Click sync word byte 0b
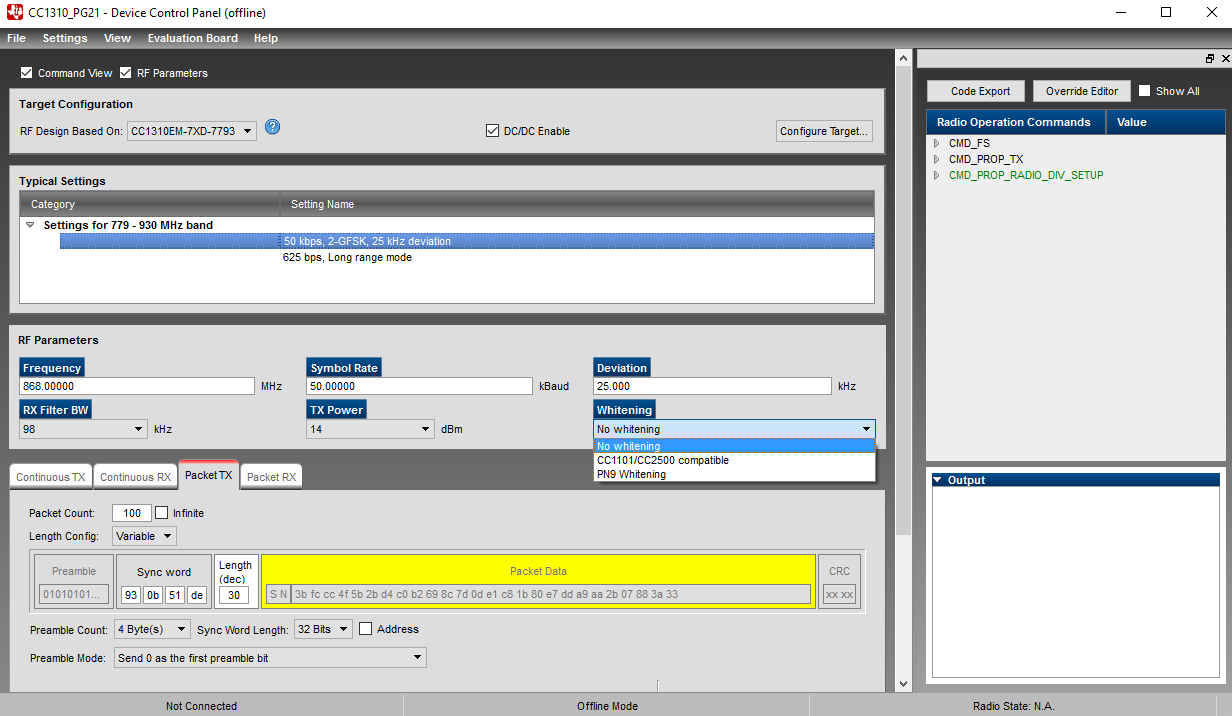The width and height of the screenshot is (1232, 716). click(x=152, y=595)
